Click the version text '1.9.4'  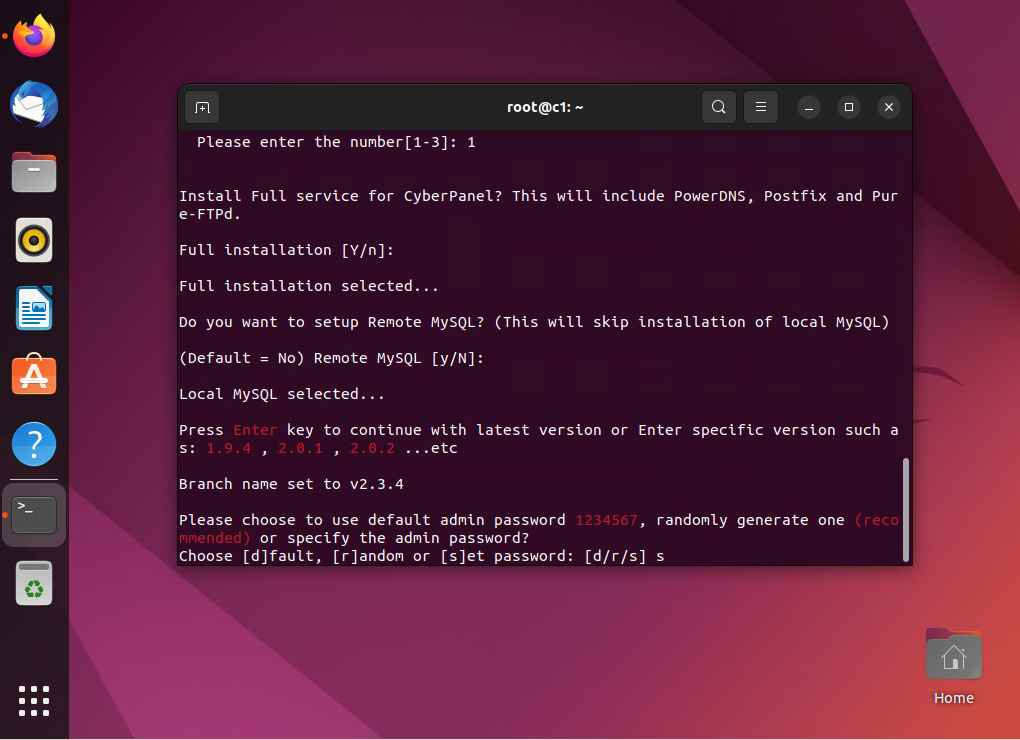(228, 448)
